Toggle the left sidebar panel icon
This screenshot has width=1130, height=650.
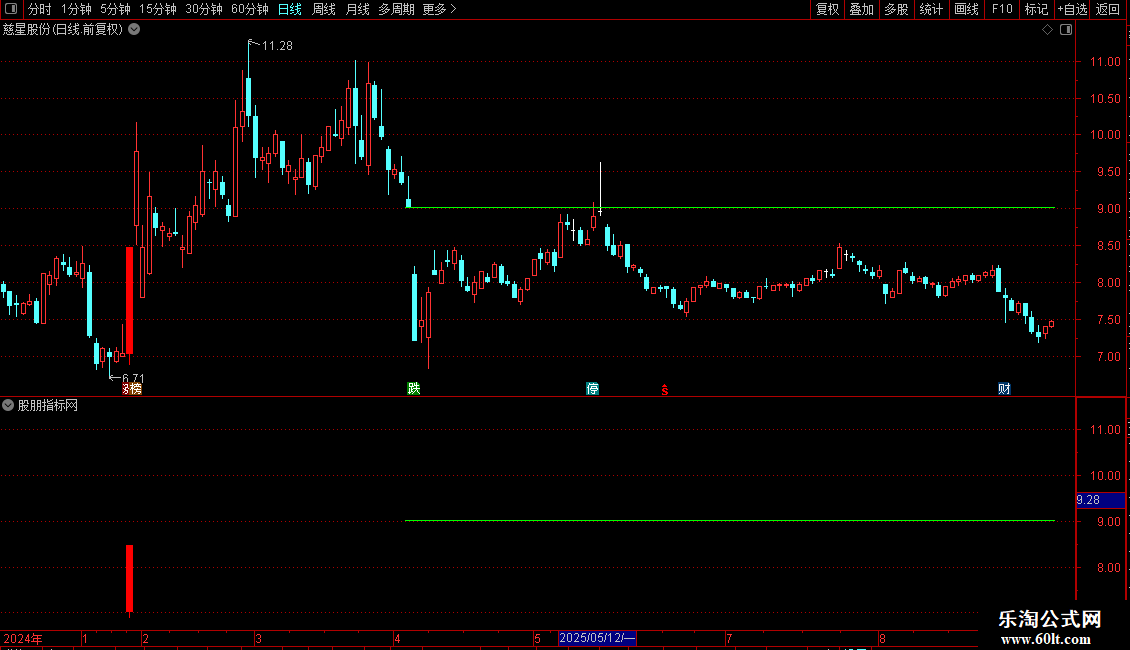tap(11, 9)
